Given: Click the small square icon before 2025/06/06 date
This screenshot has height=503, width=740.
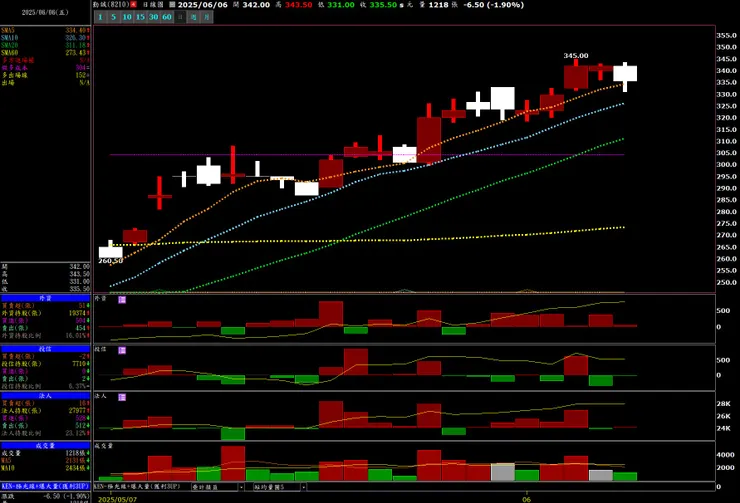Looking at the screenshot, I should (172, 4).
